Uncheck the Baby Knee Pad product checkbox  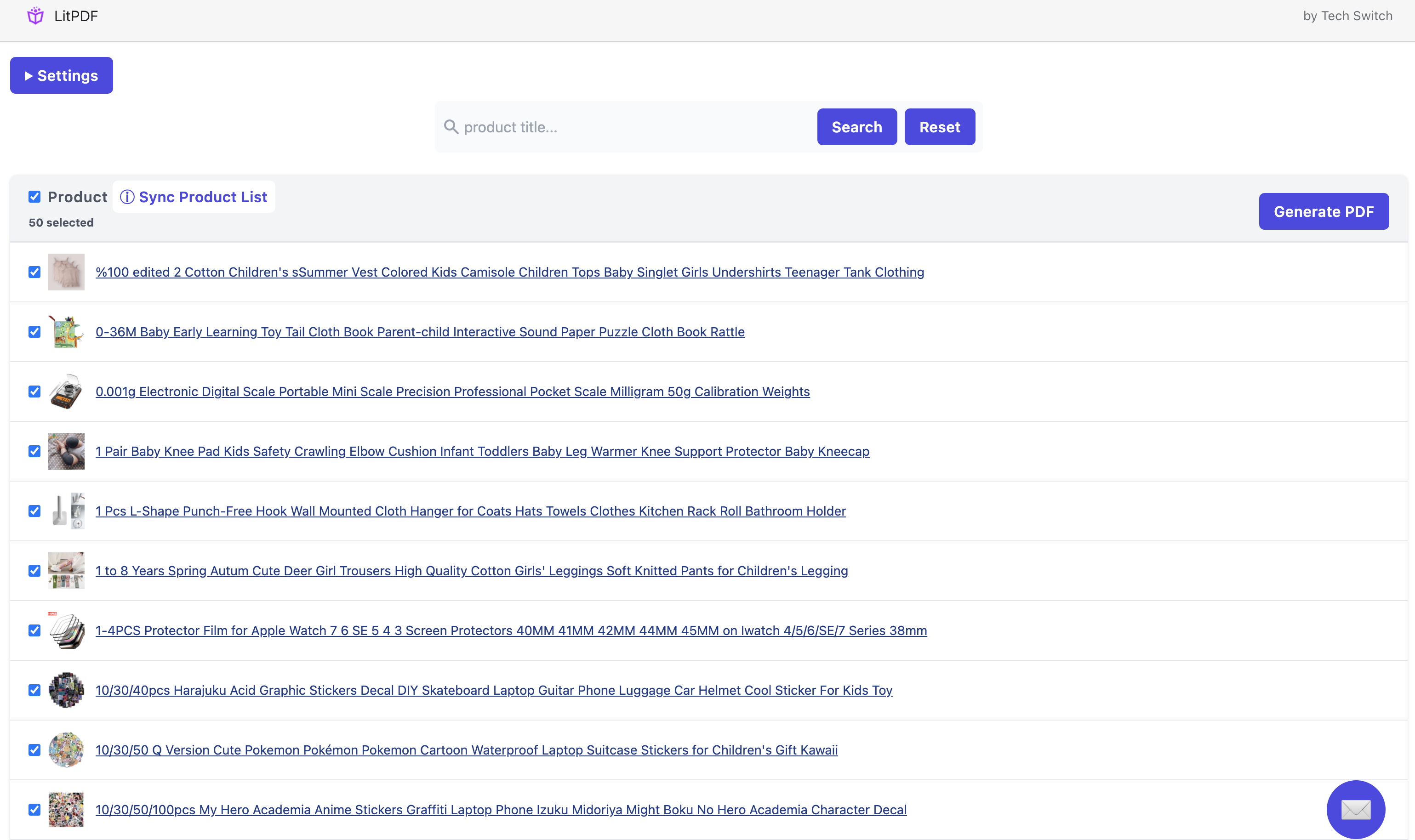34,451
